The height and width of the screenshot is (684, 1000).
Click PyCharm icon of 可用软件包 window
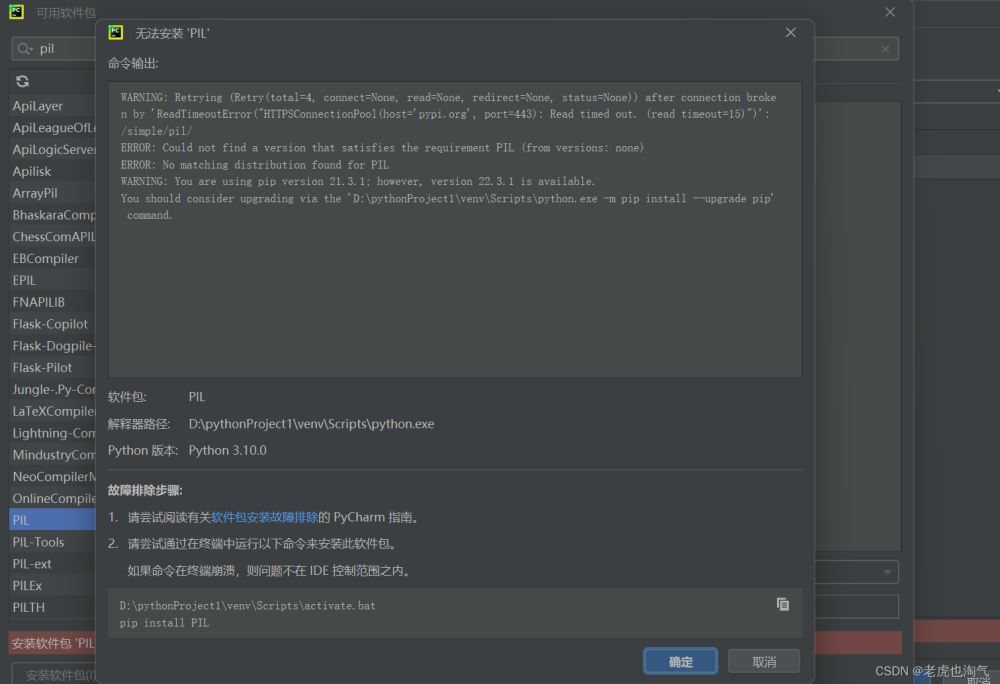click(x=17, y=12)
